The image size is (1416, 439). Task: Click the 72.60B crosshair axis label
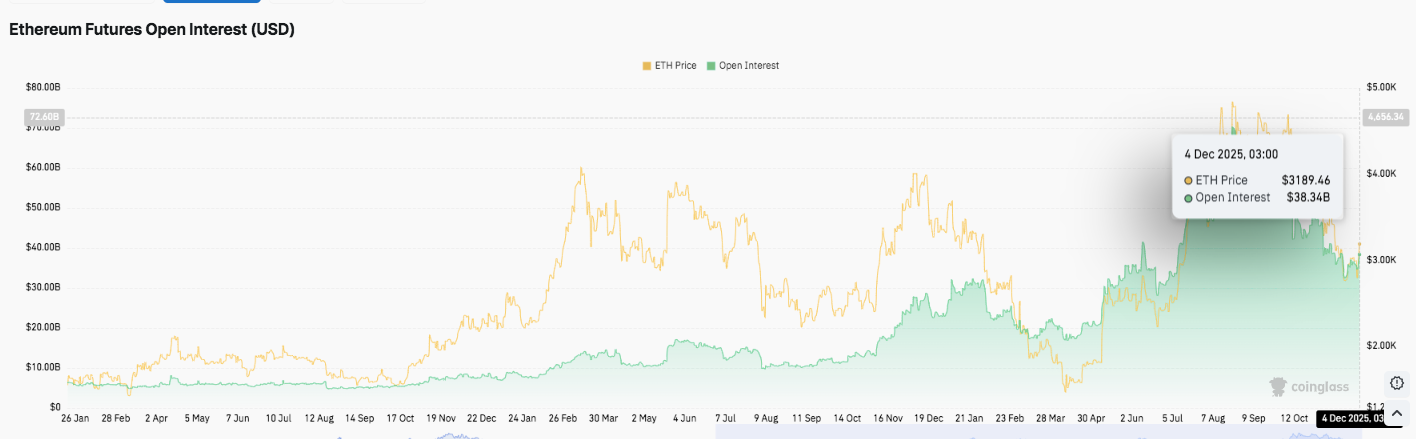coord(43,117)
